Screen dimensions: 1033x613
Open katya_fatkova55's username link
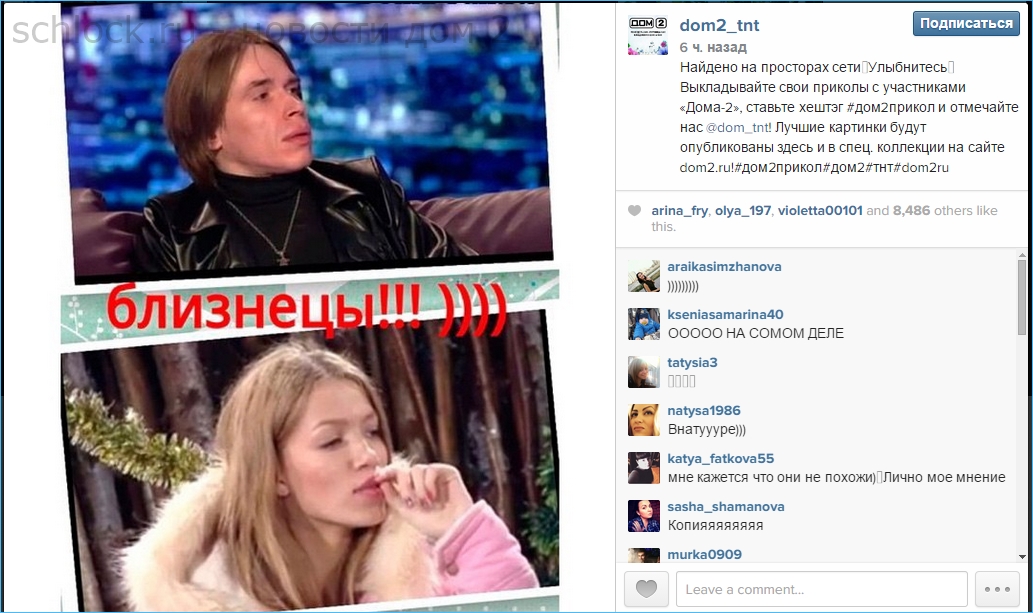pos(720,459)
